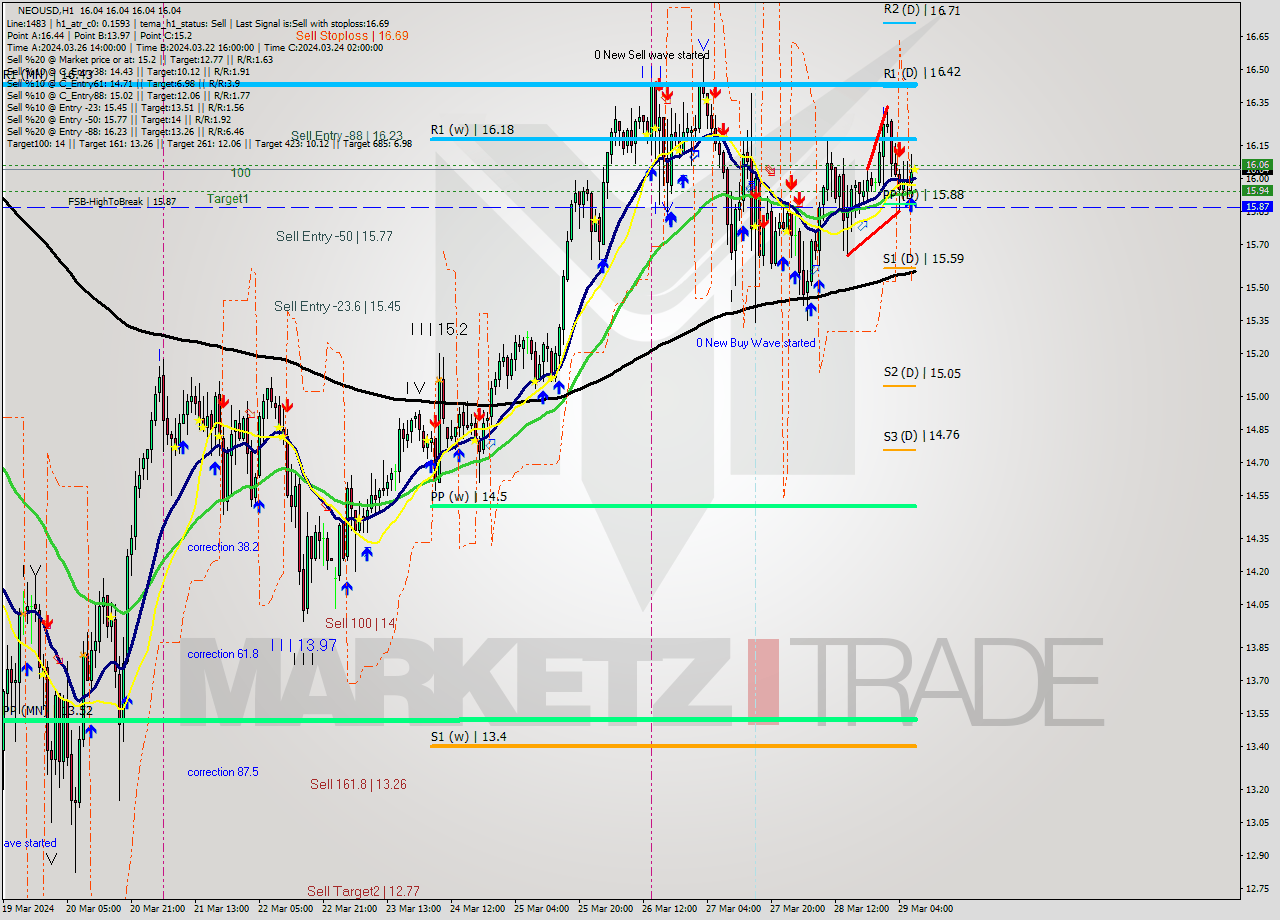The image size is (1280, 920).
Task: Click the 'S2 (D) | 15.05' support label
Action: [922, 373]
